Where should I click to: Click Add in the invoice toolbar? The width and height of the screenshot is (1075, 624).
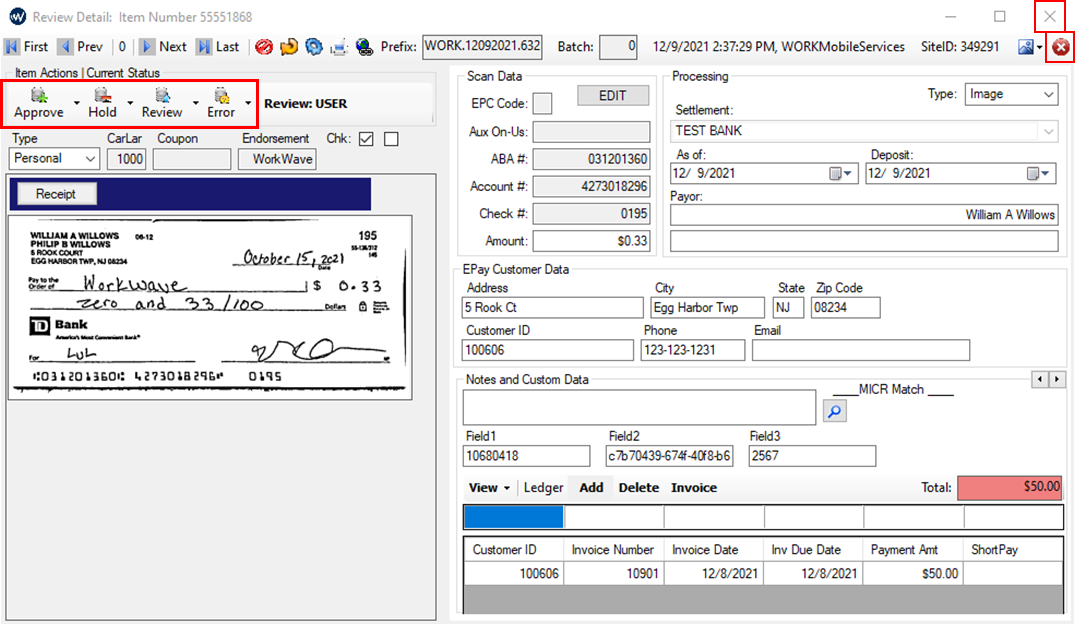click(x=591, y=488)
